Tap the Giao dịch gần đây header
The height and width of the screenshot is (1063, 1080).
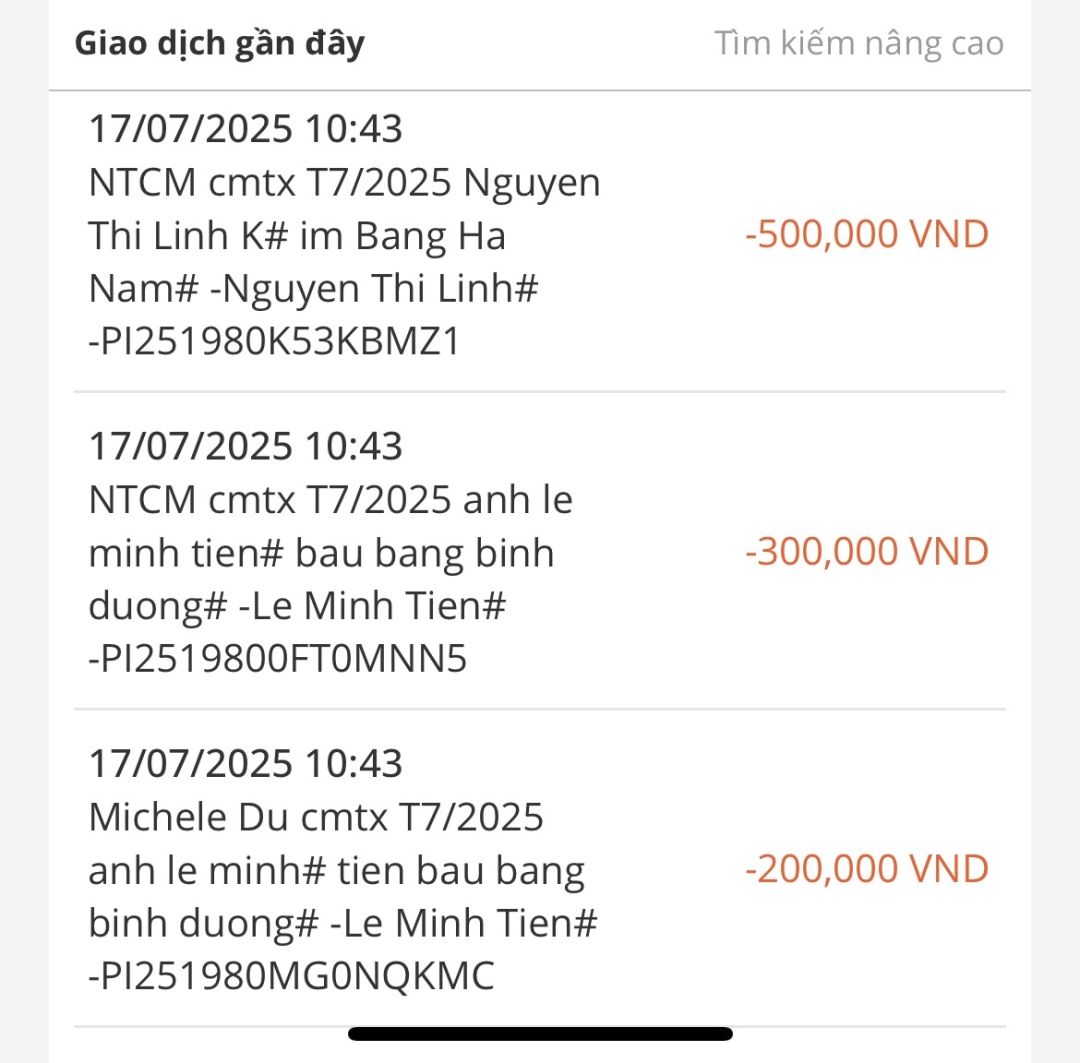(x=220, y=44)
